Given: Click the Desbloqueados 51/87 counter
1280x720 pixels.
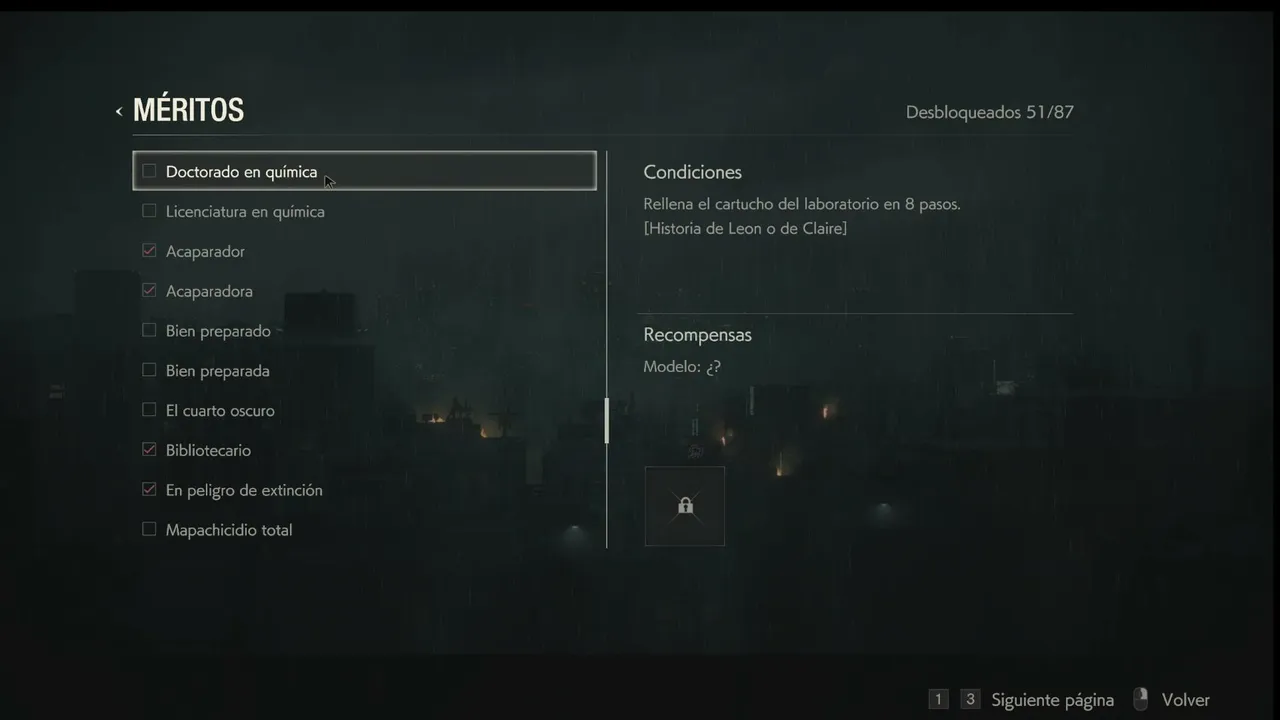Looking at the screenshot, I should click(990, 112).
